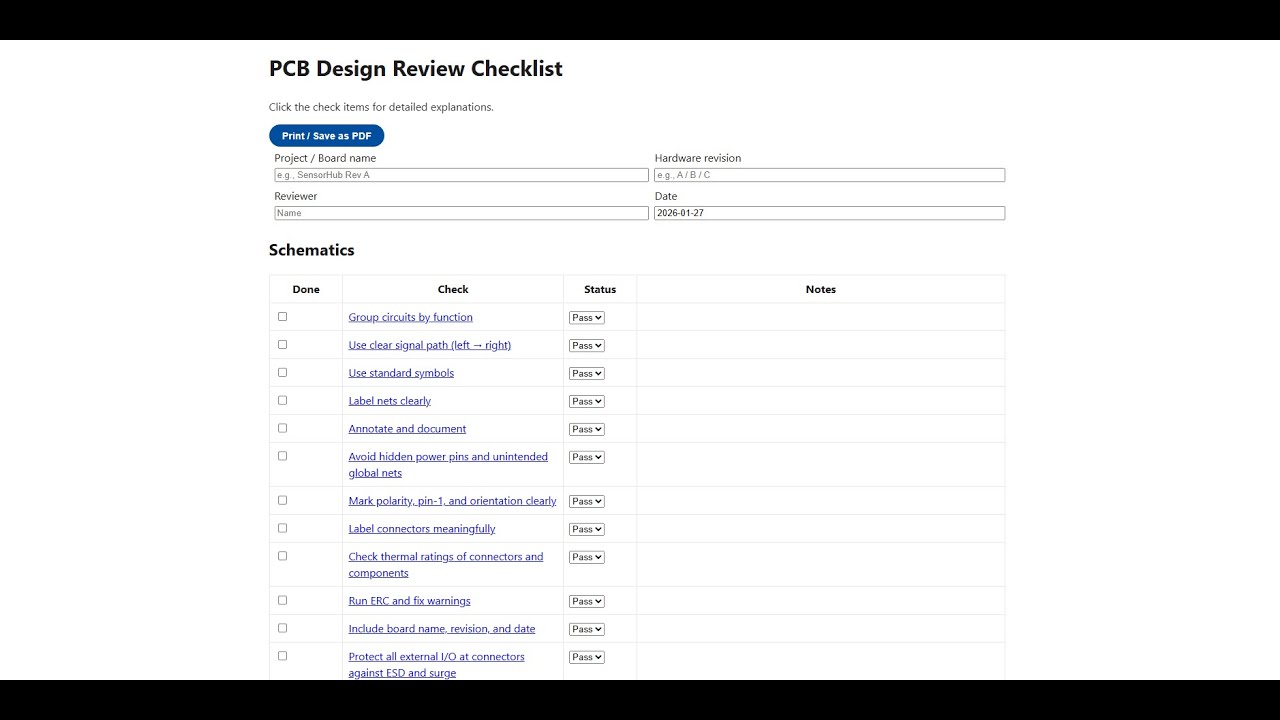
Task: Click into the Reviewer name field
Action: pyautogui.click(x=461, y=213)
